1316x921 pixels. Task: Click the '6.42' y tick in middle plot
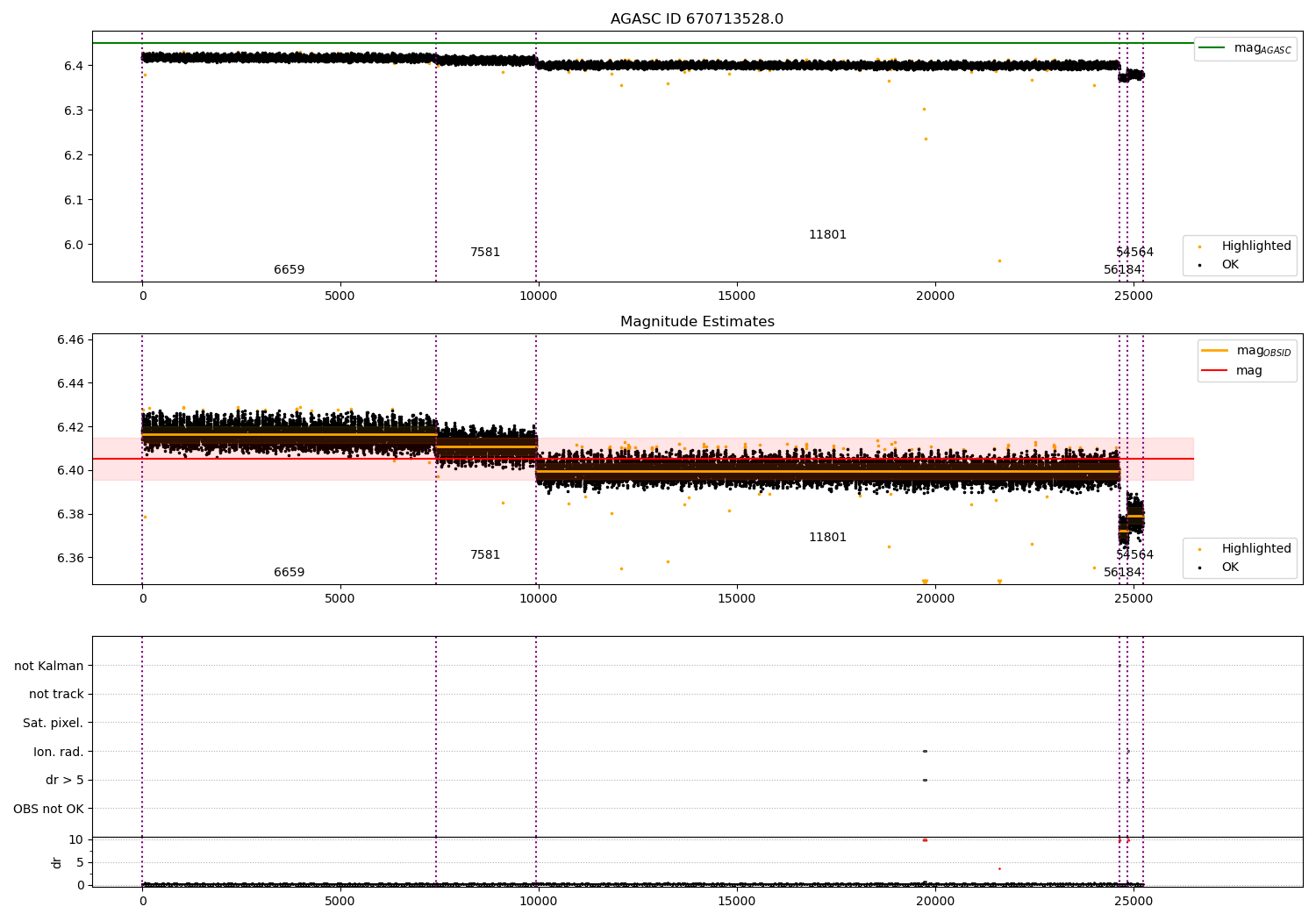[71, 427]
